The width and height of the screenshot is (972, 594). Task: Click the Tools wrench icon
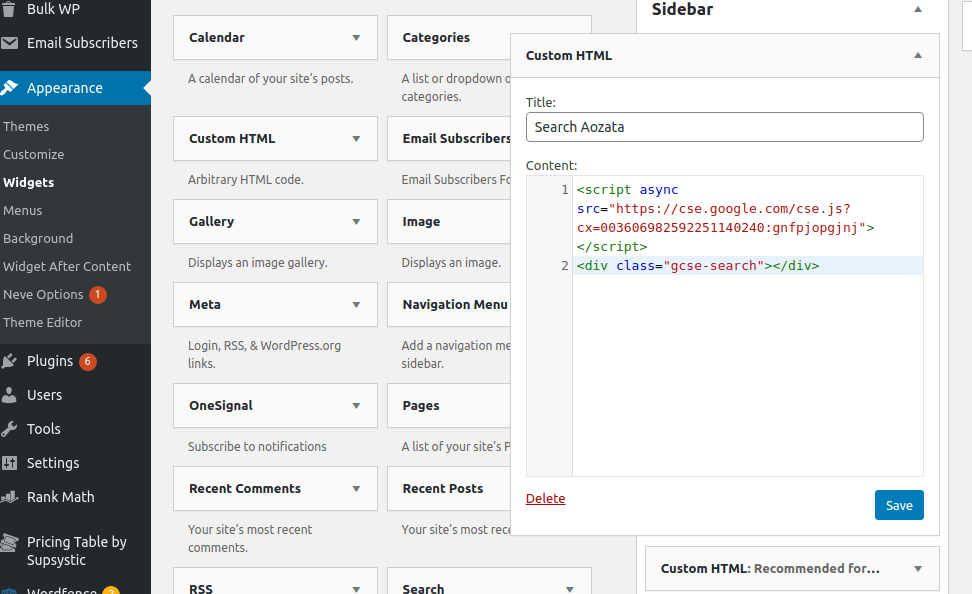point(11,429)
